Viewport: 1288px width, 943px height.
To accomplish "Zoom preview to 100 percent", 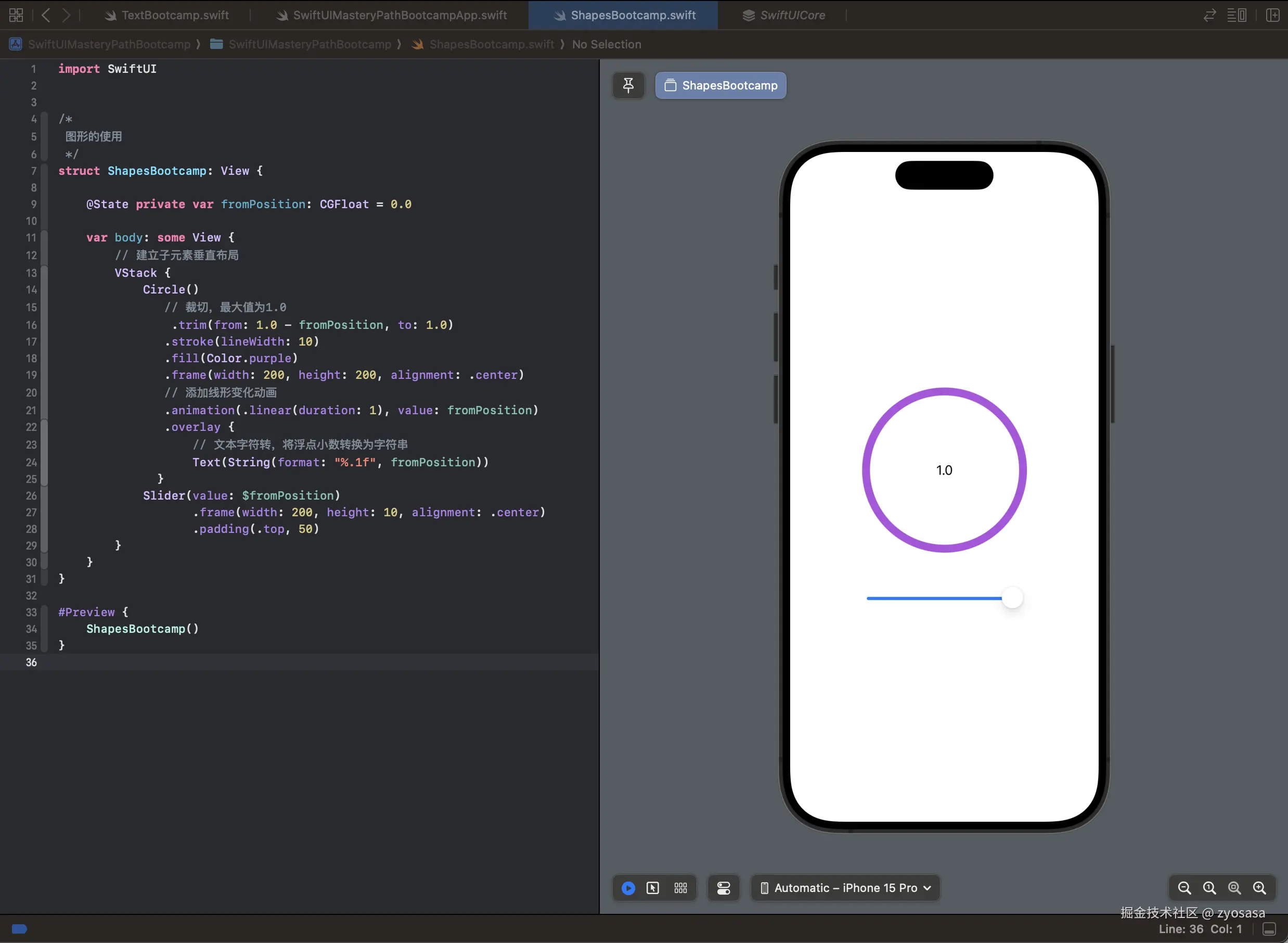I will click(1209, 888).
